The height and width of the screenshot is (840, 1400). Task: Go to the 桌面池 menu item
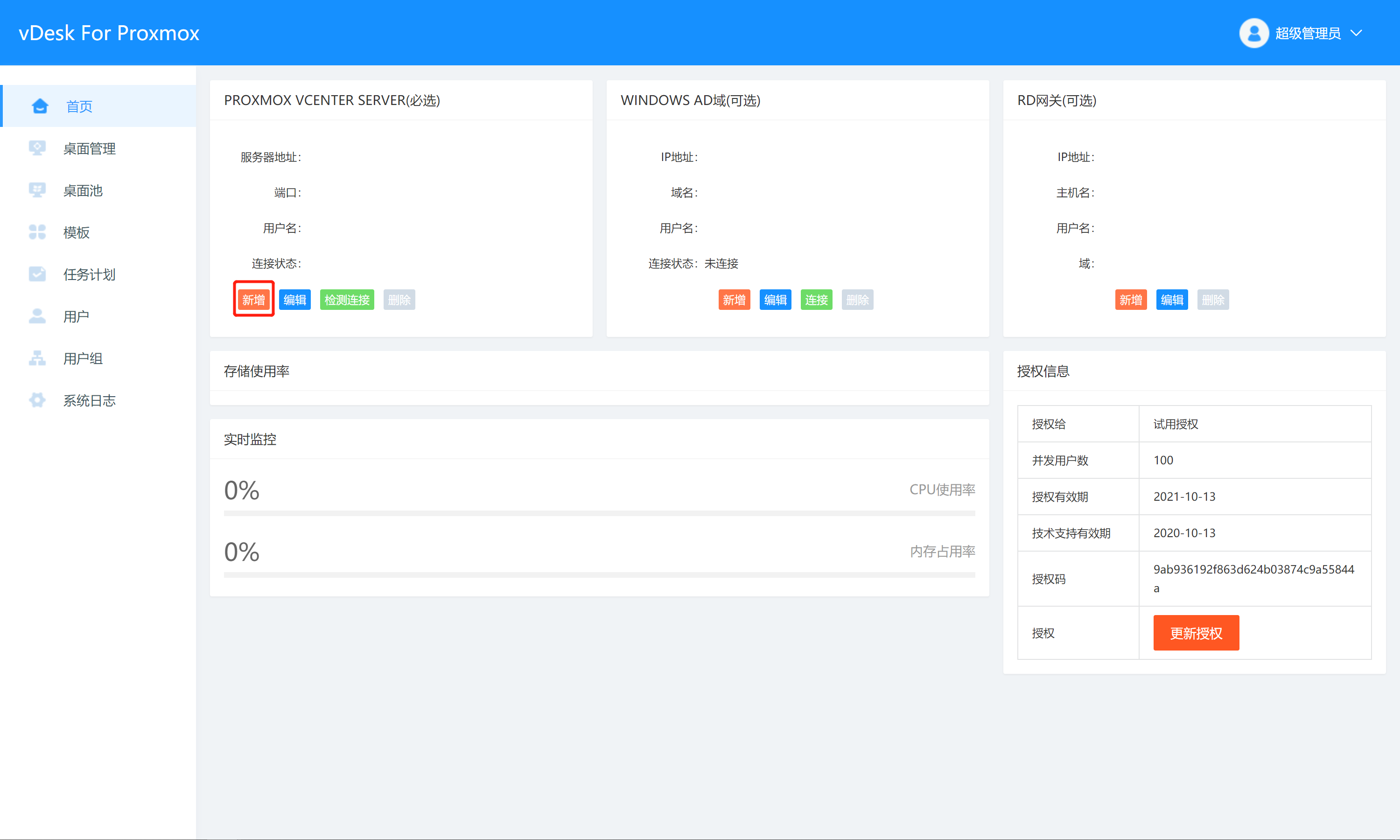(x=99, y=190)
